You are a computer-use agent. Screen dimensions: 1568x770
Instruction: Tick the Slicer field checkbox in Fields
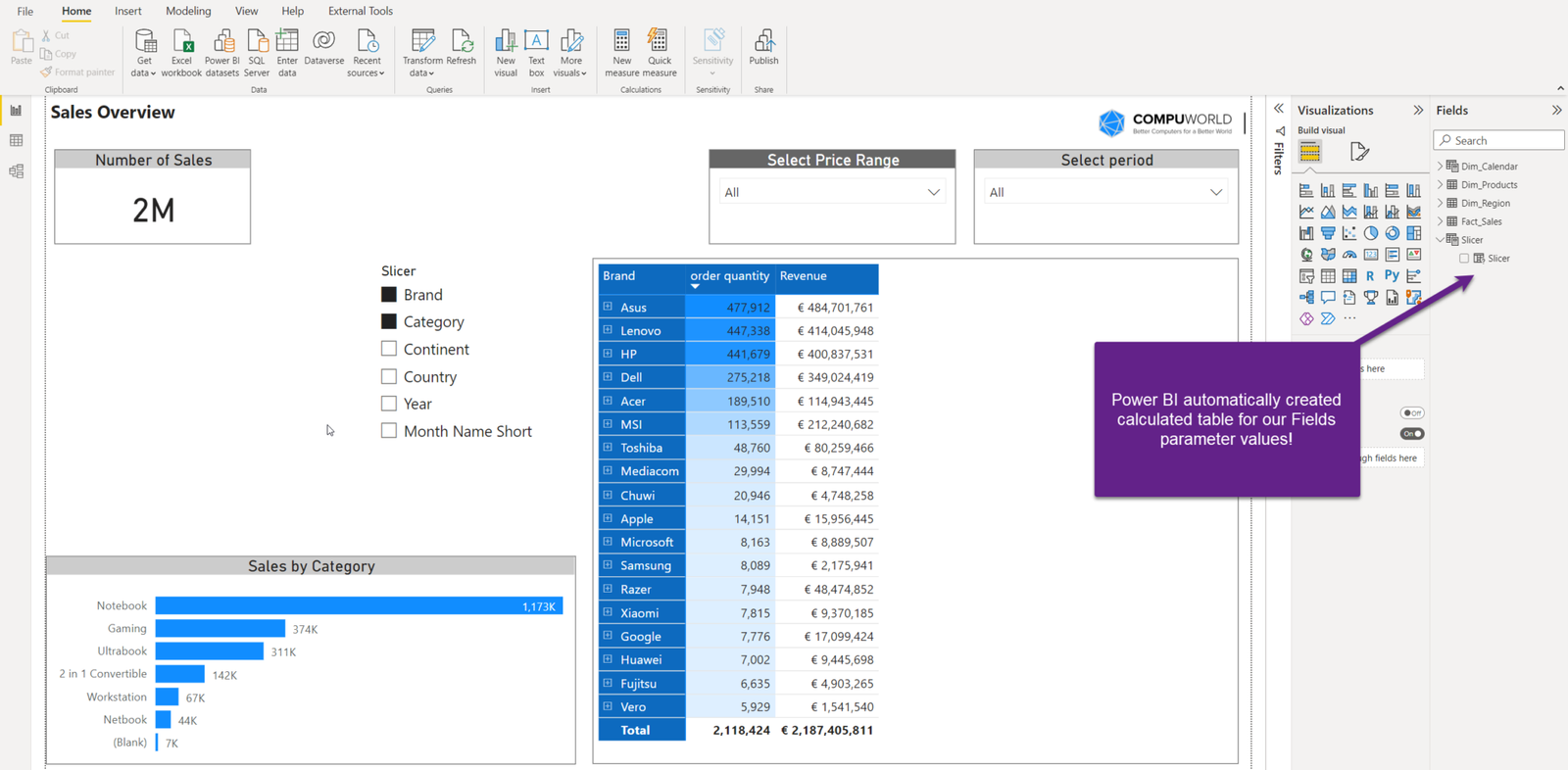pyautogui.click(x=1464, y=259)
